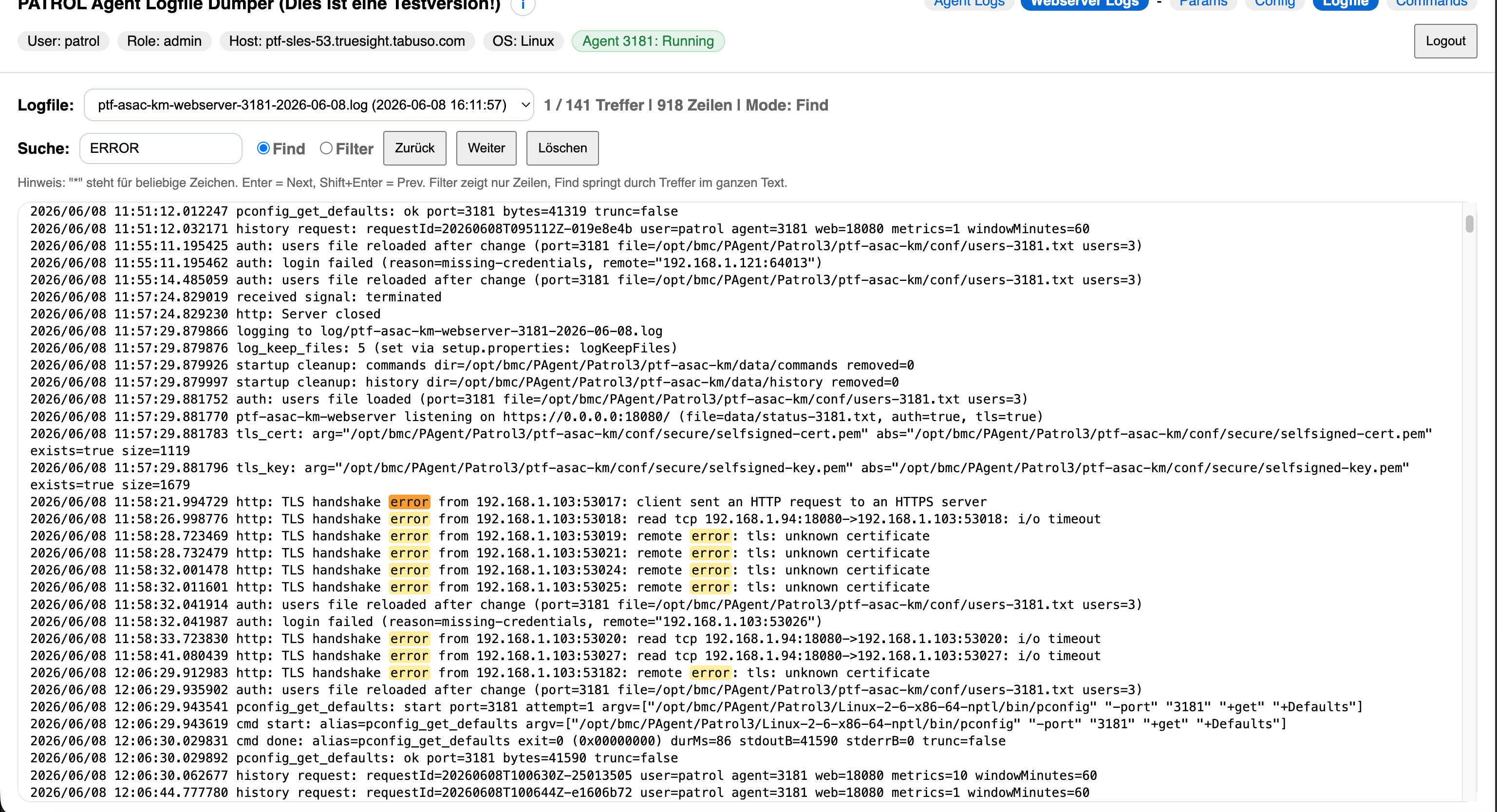This screenshot has width=1497, height=812.
Task: Select the Find radio option
Action: [263, 148]
